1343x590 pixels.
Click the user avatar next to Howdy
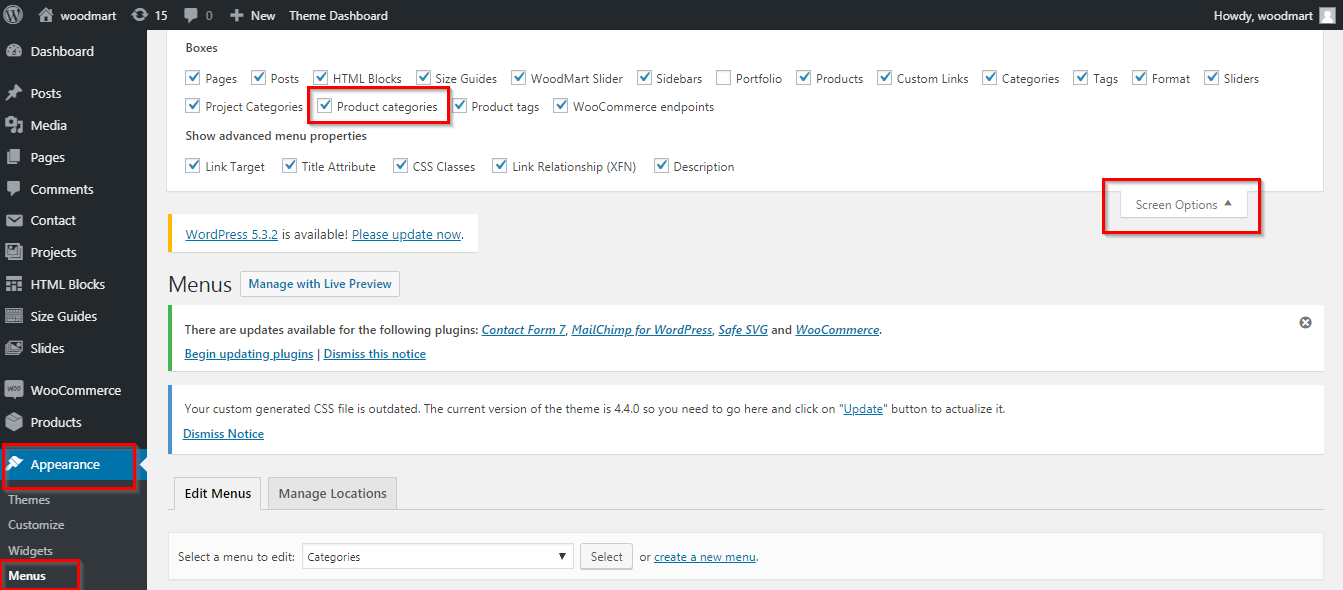pos(1326,15)
